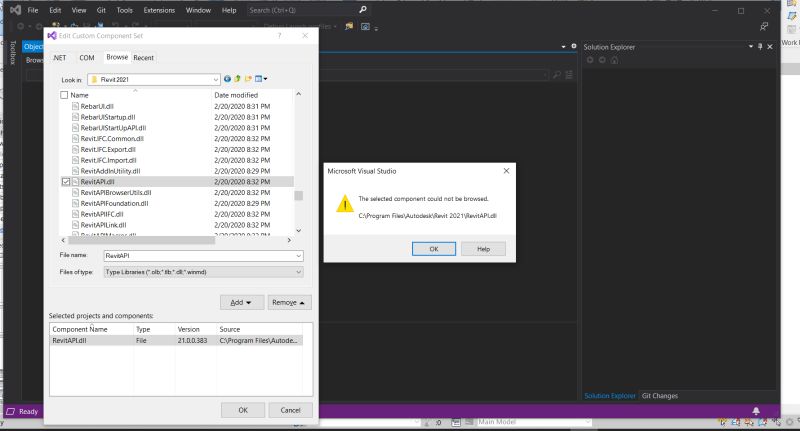800x431 pixels.
Task: Open the View menu
Action: [79, 10]
